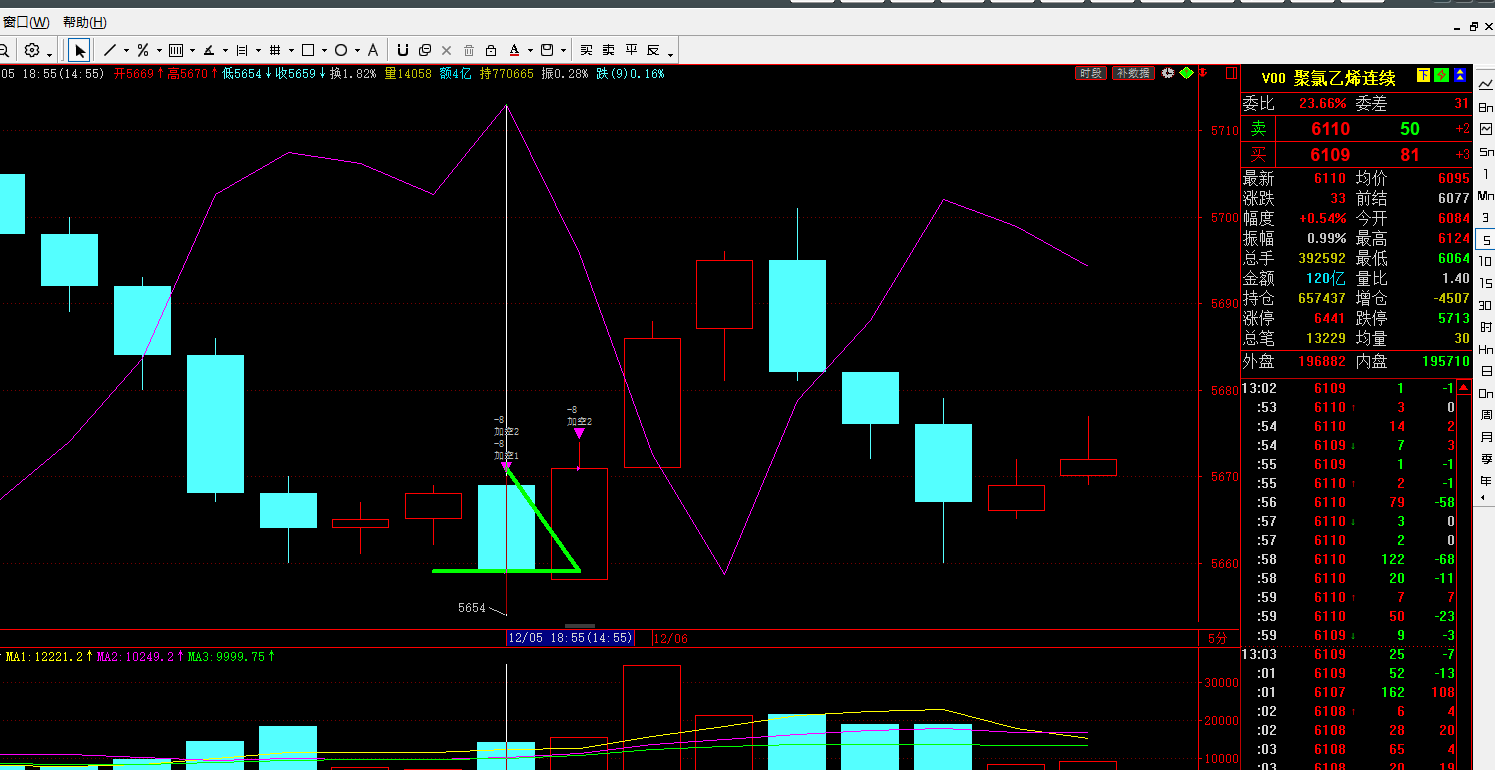This screenshot has width=1495, height=770.
Task: Open the grid tool dropdown arrow
Action: pos(291,51)
